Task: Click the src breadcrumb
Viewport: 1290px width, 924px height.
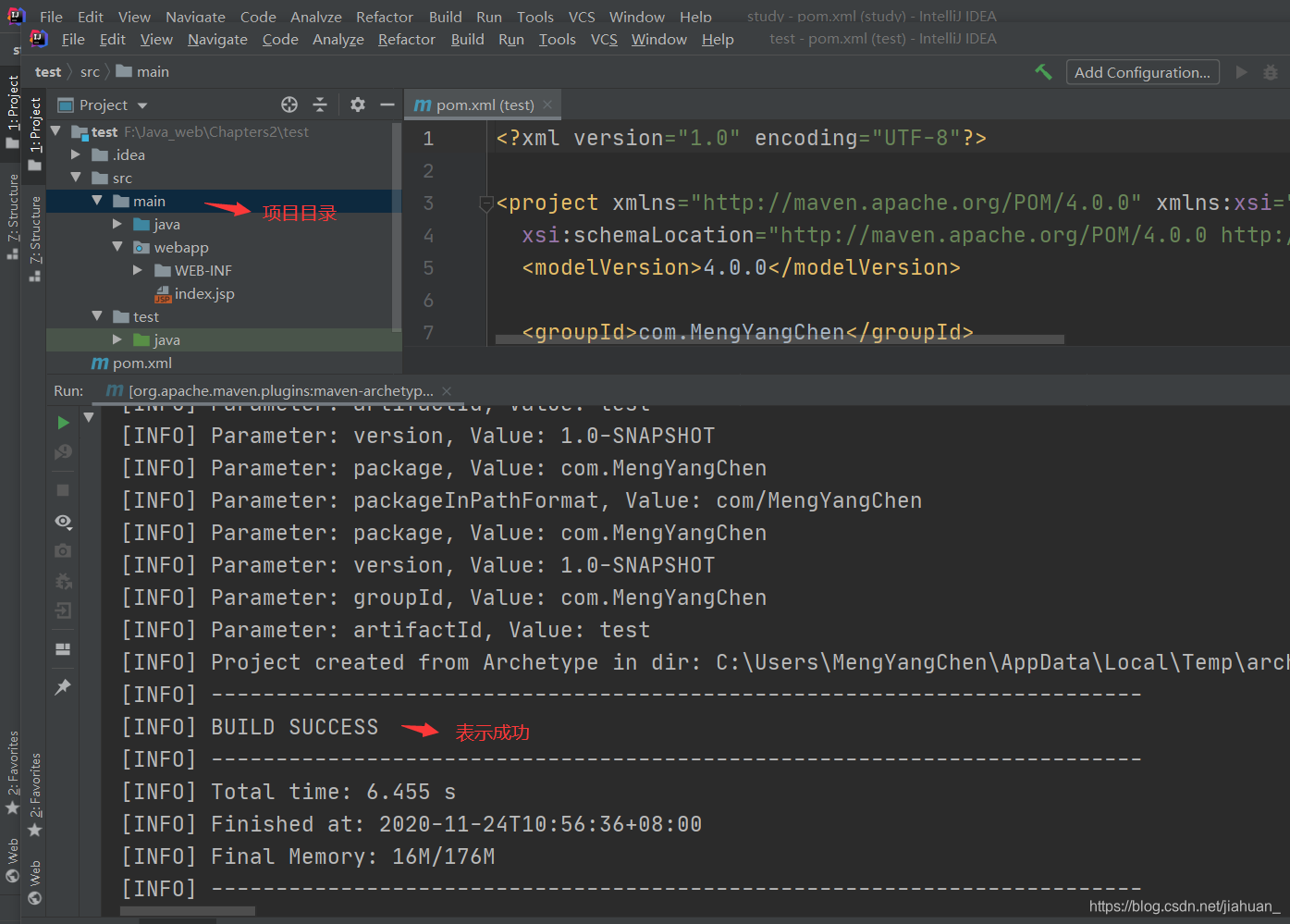Action: 90,71
